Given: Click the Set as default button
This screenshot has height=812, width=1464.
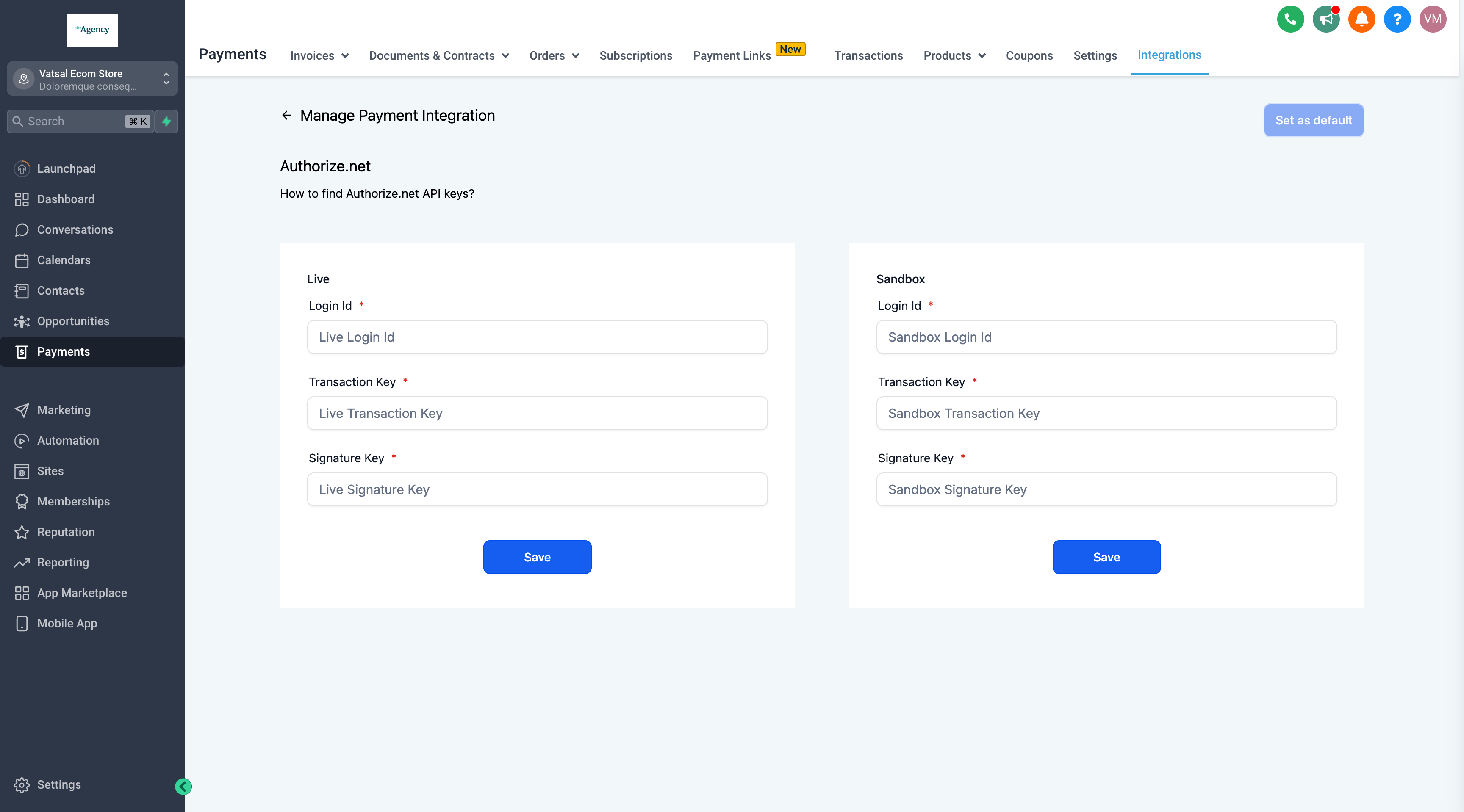Looking at the screenshot, I should click(x=1313, y=120).
